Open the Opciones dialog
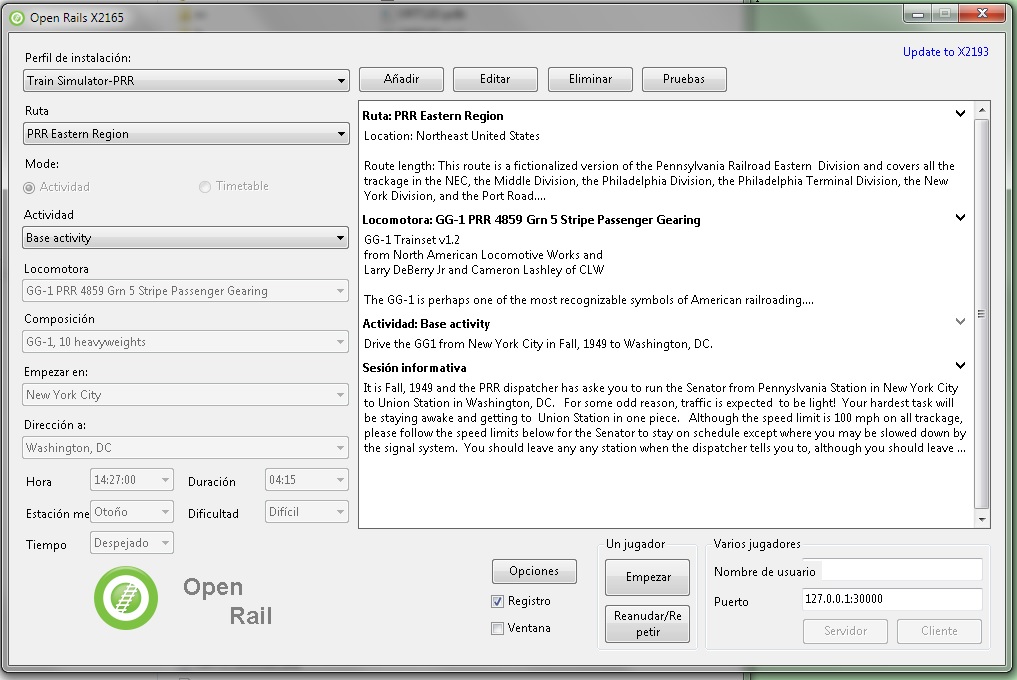This screenshot has width=1017, height=680. pos(534,571)
